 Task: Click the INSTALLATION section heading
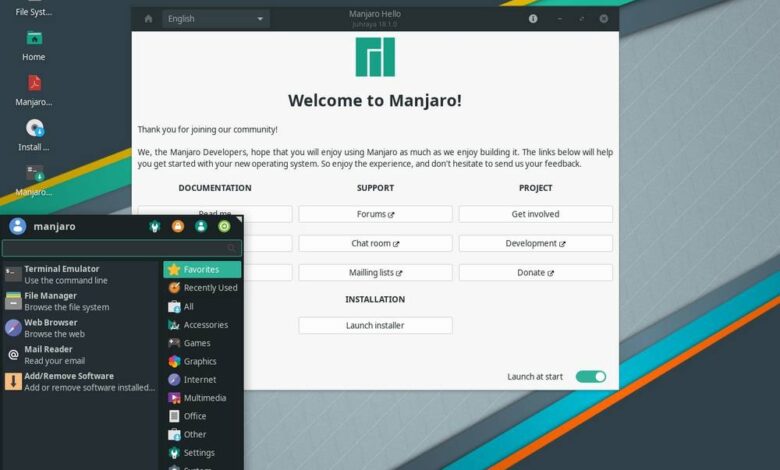coord(375,299)
